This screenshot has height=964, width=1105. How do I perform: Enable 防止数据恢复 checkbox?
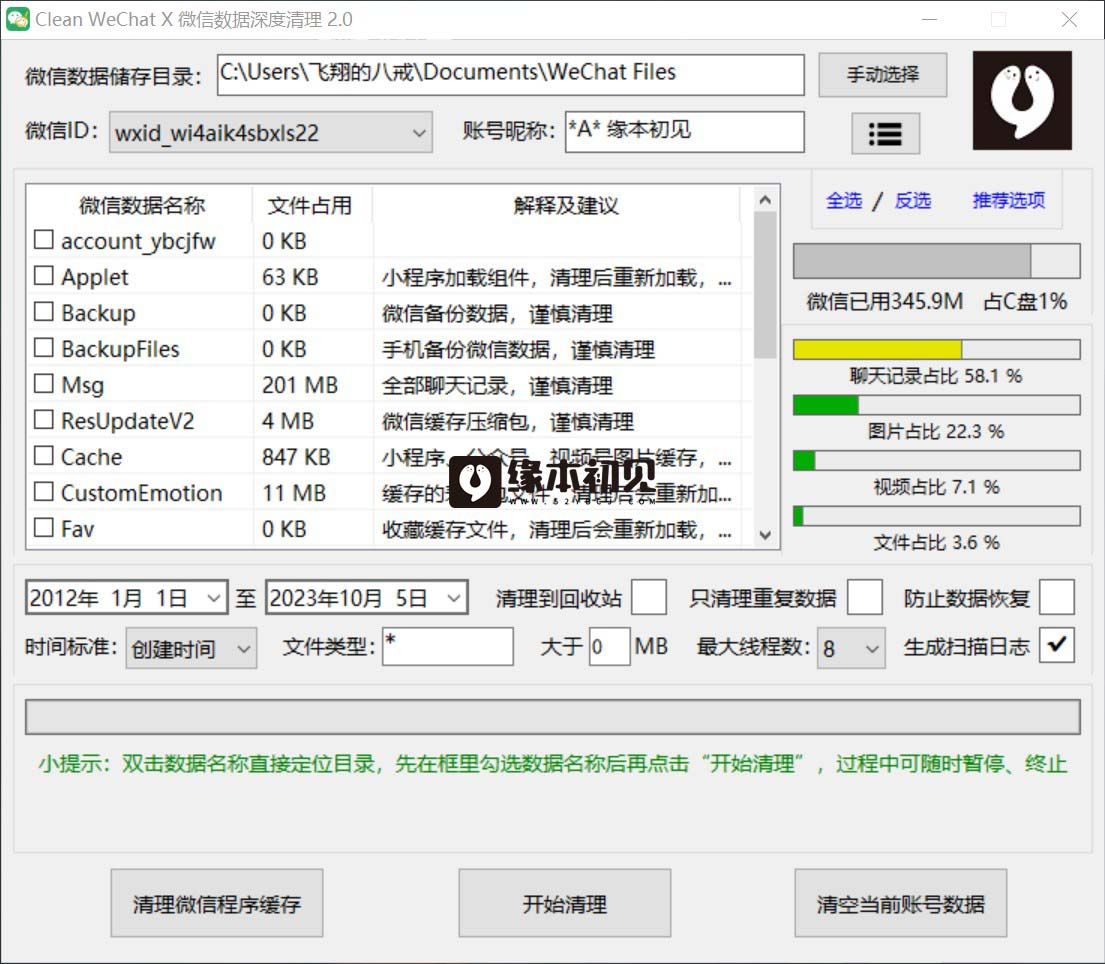tap(1057, 598)
